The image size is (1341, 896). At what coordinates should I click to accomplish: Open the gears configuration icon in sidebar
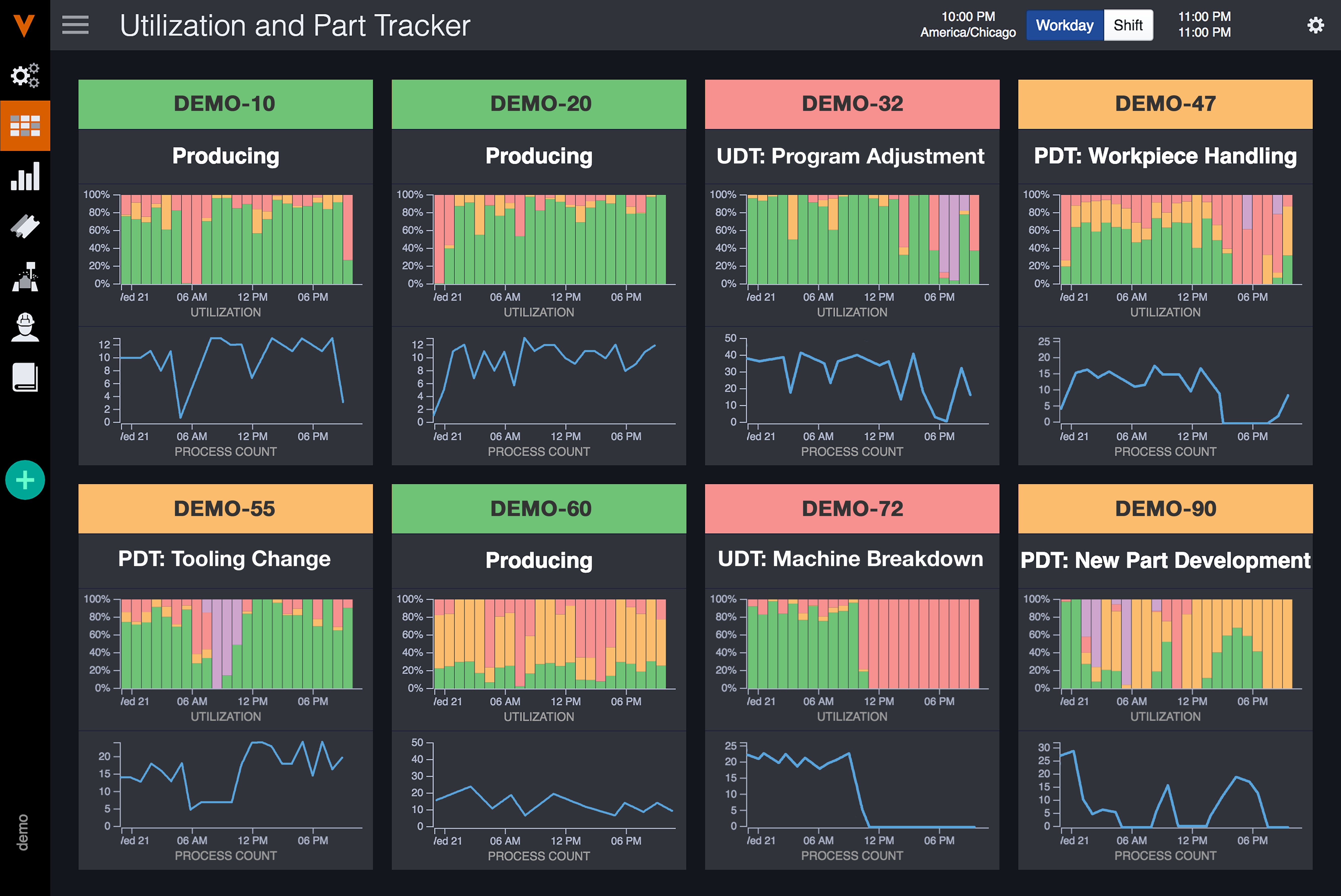[25, 75]
